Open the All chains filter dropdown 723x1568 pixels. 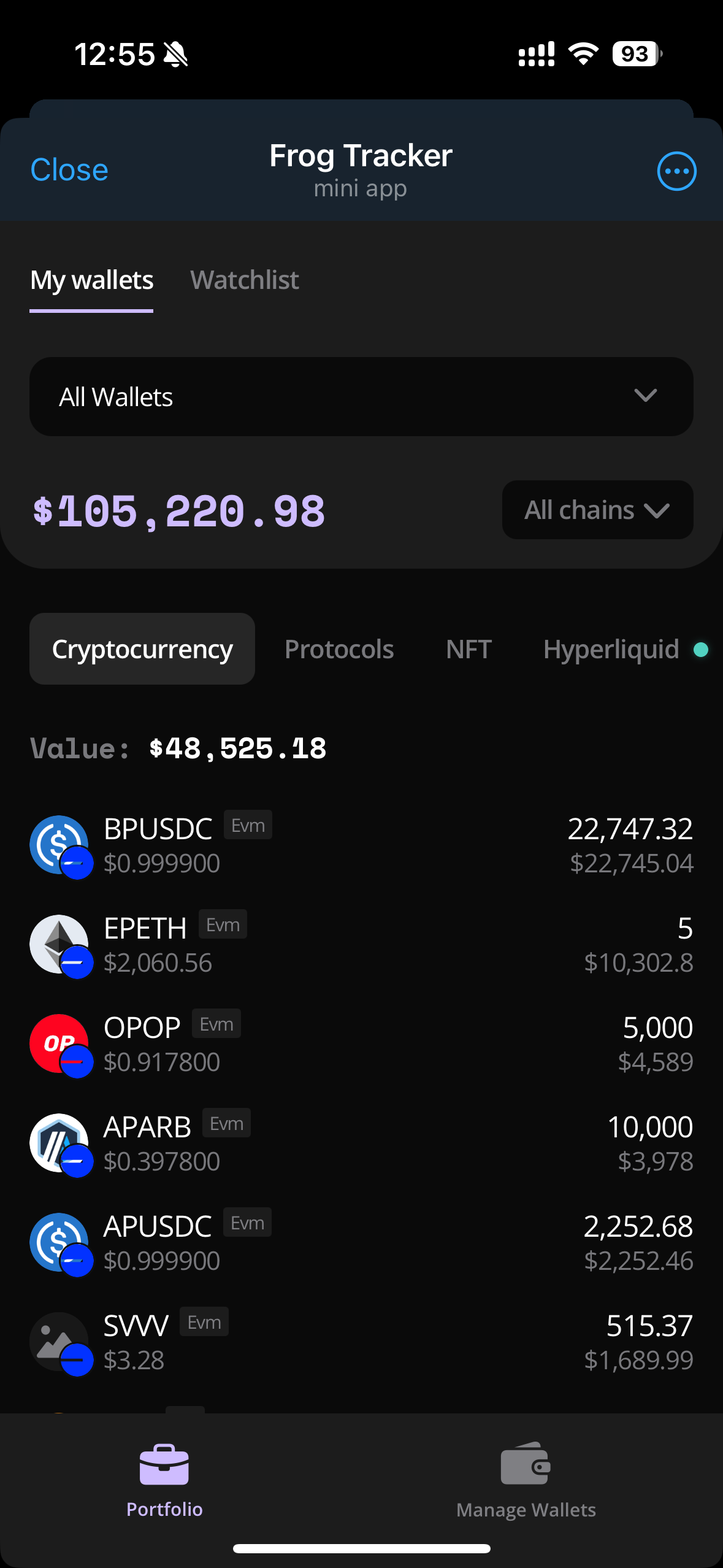tap(597, 510)
